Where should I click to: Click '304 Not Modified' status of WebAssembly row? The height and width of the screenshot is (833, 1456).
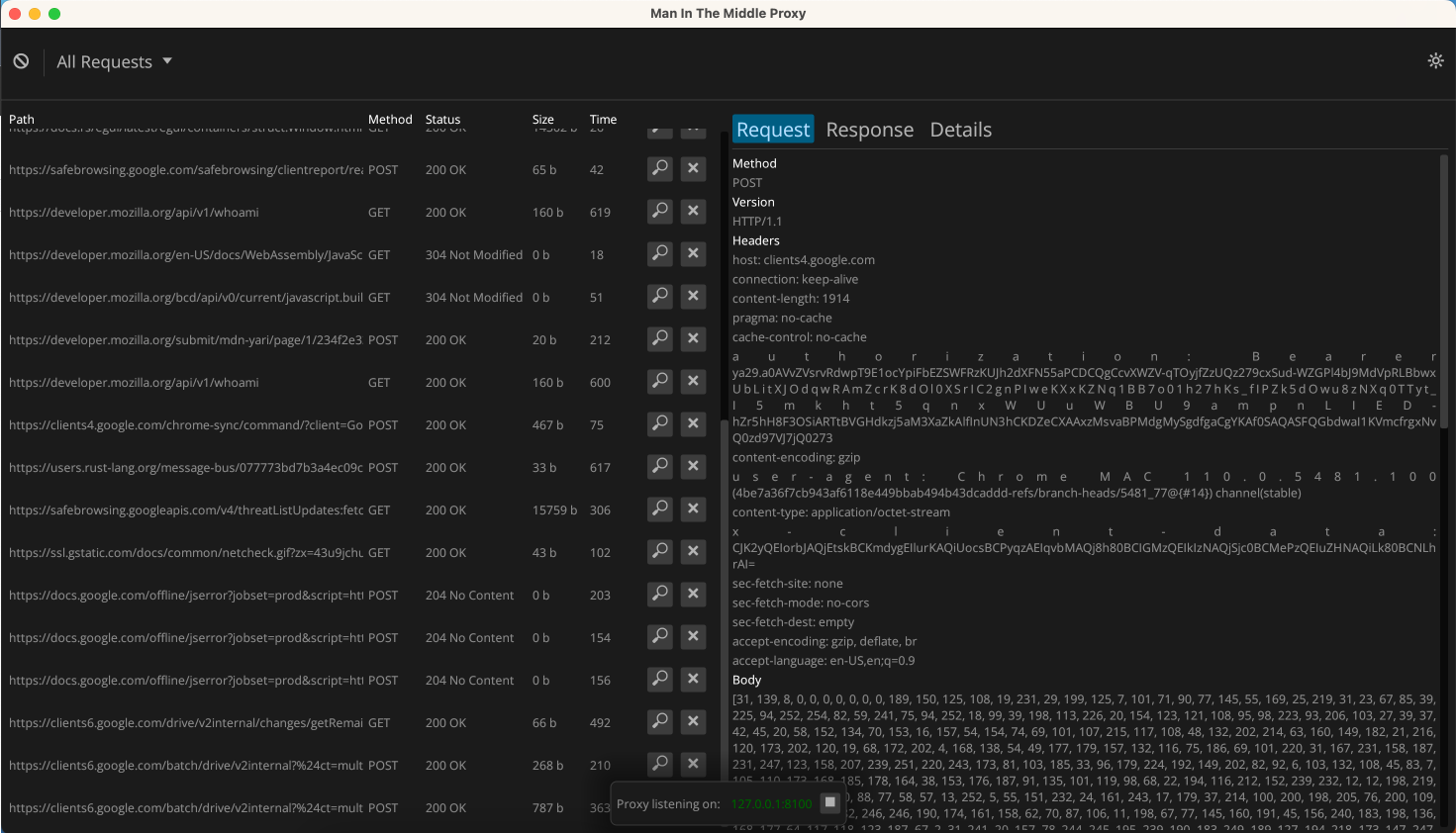pyautogui.click(x=474, y=255)
